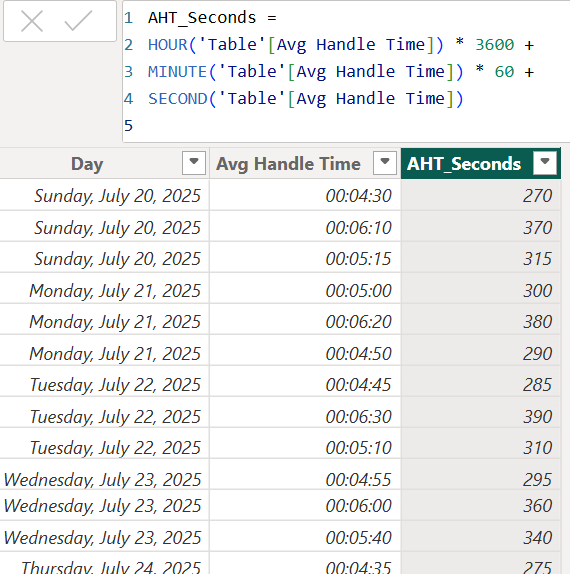Cancel the formula with the X icon
The height and width of the screenshot is (574, 570).
point(32,21)
